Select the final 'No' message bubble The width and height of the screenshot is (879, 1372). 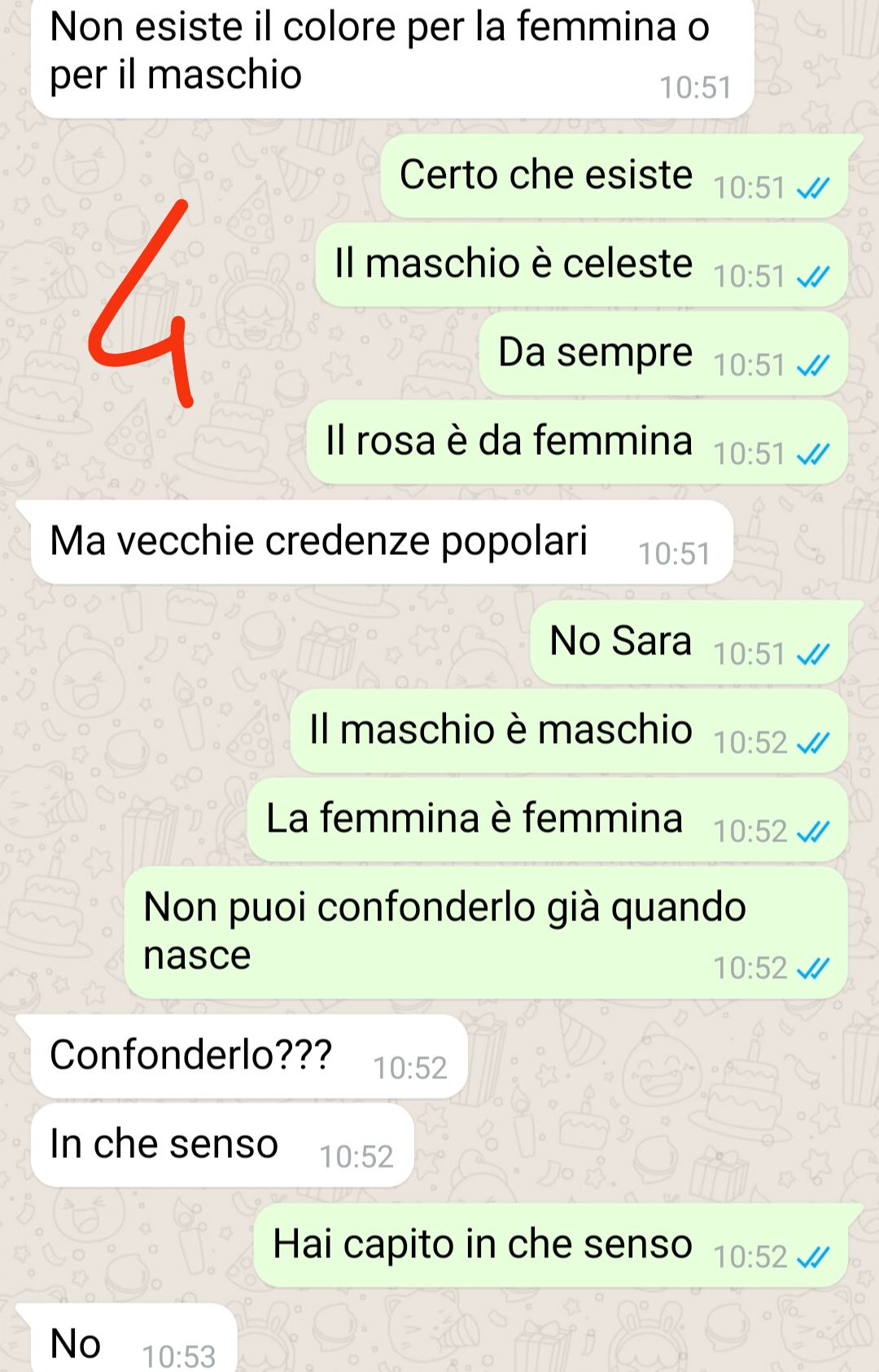pyautogui.click(x=134, y=1338)
